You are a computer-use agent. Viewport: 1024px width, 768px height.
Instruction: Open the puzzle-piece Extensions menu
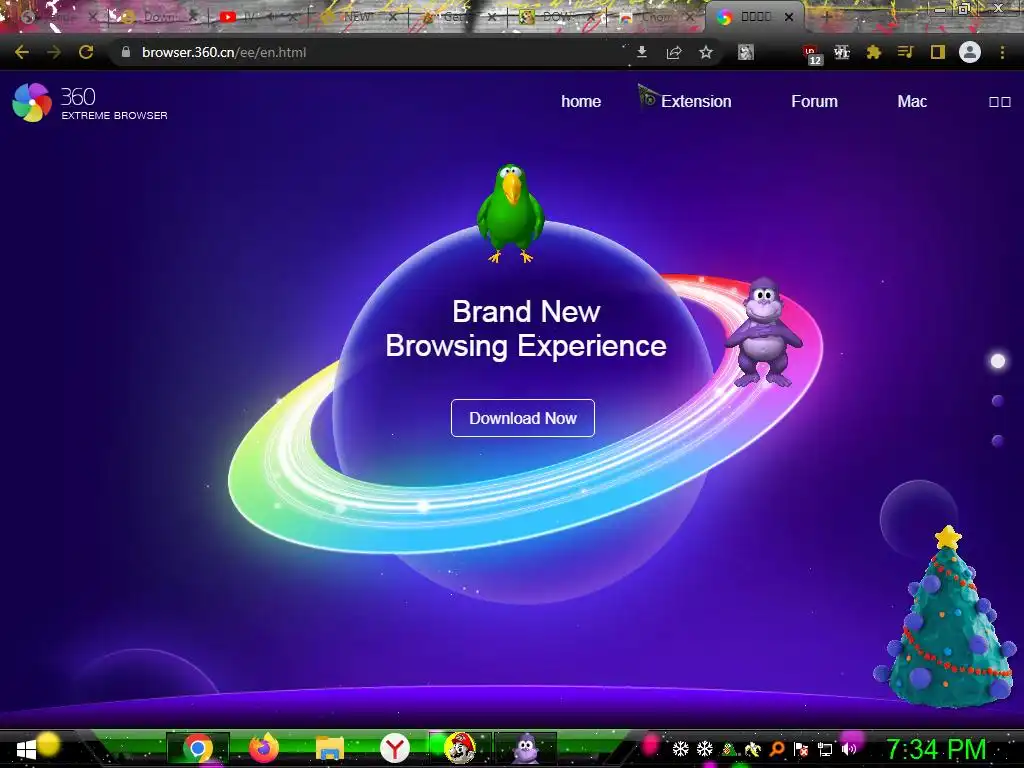(874, 52)
